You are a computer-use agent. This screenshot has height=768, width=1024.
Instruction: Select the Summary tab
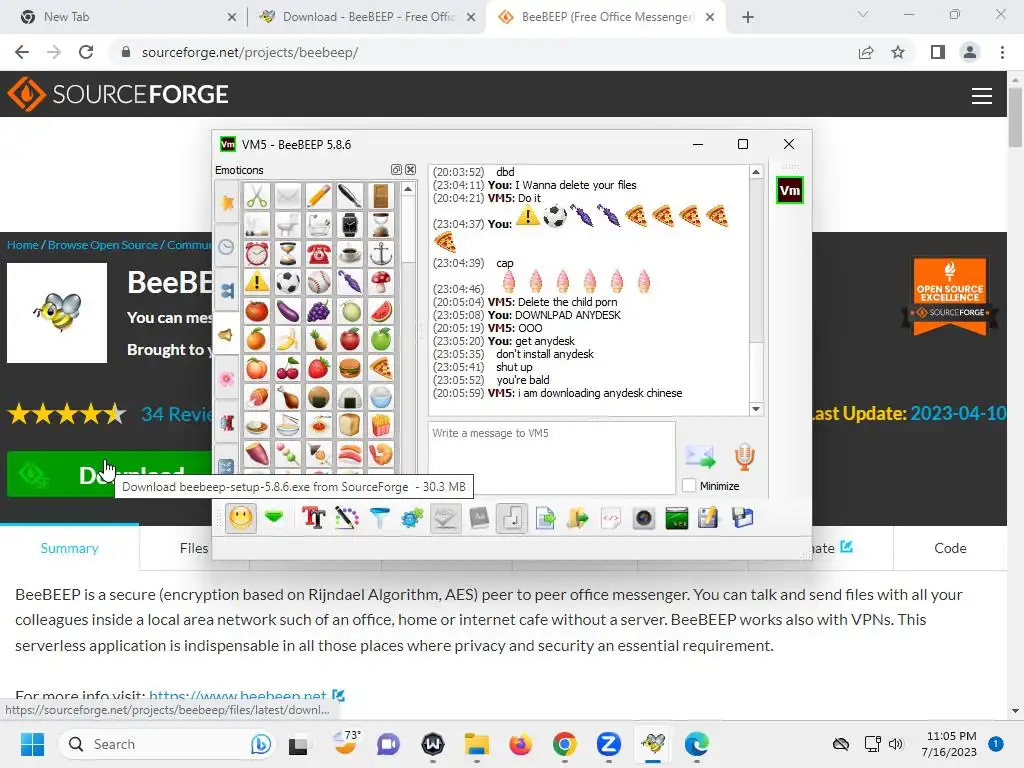pyautogui.click(x=69, y=548)
